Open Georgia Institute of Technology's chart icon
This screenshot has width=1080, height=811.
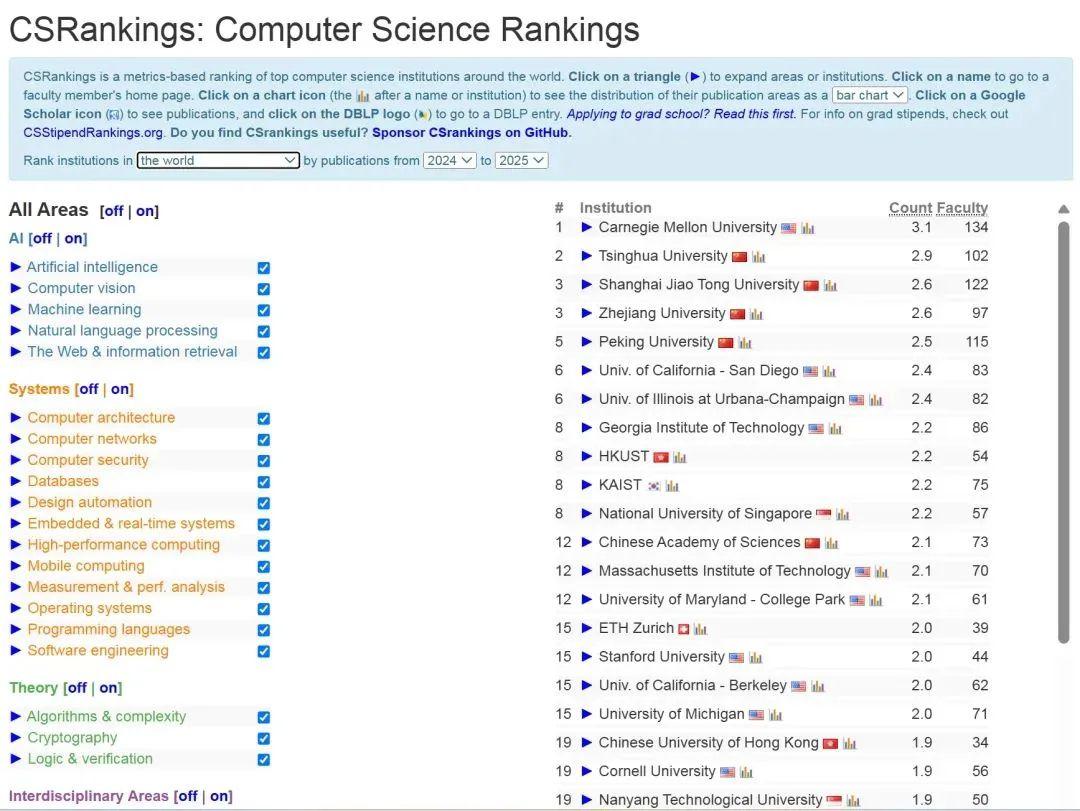pos(835,429)
